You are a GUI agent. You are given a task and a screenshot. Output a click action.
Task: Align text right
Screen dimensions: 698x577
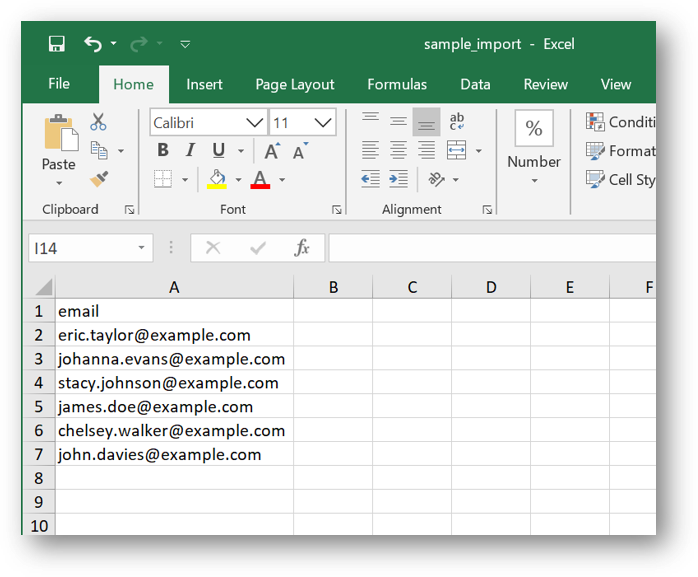click(x=426, y=150)
